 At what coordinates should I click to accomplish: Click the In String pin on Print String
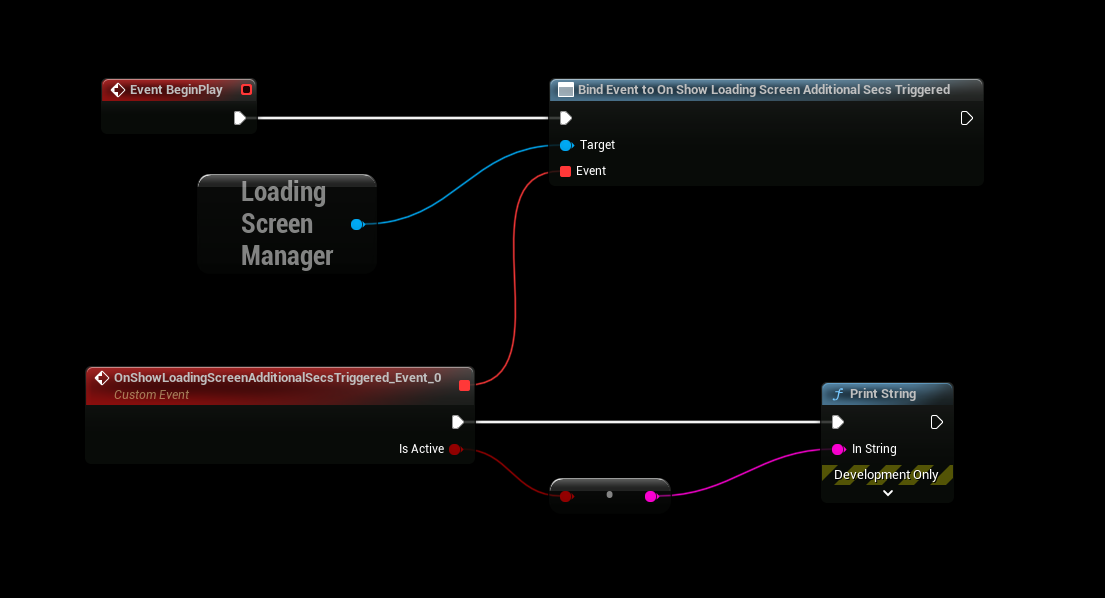pyautogui.click(x=838, y=449)
